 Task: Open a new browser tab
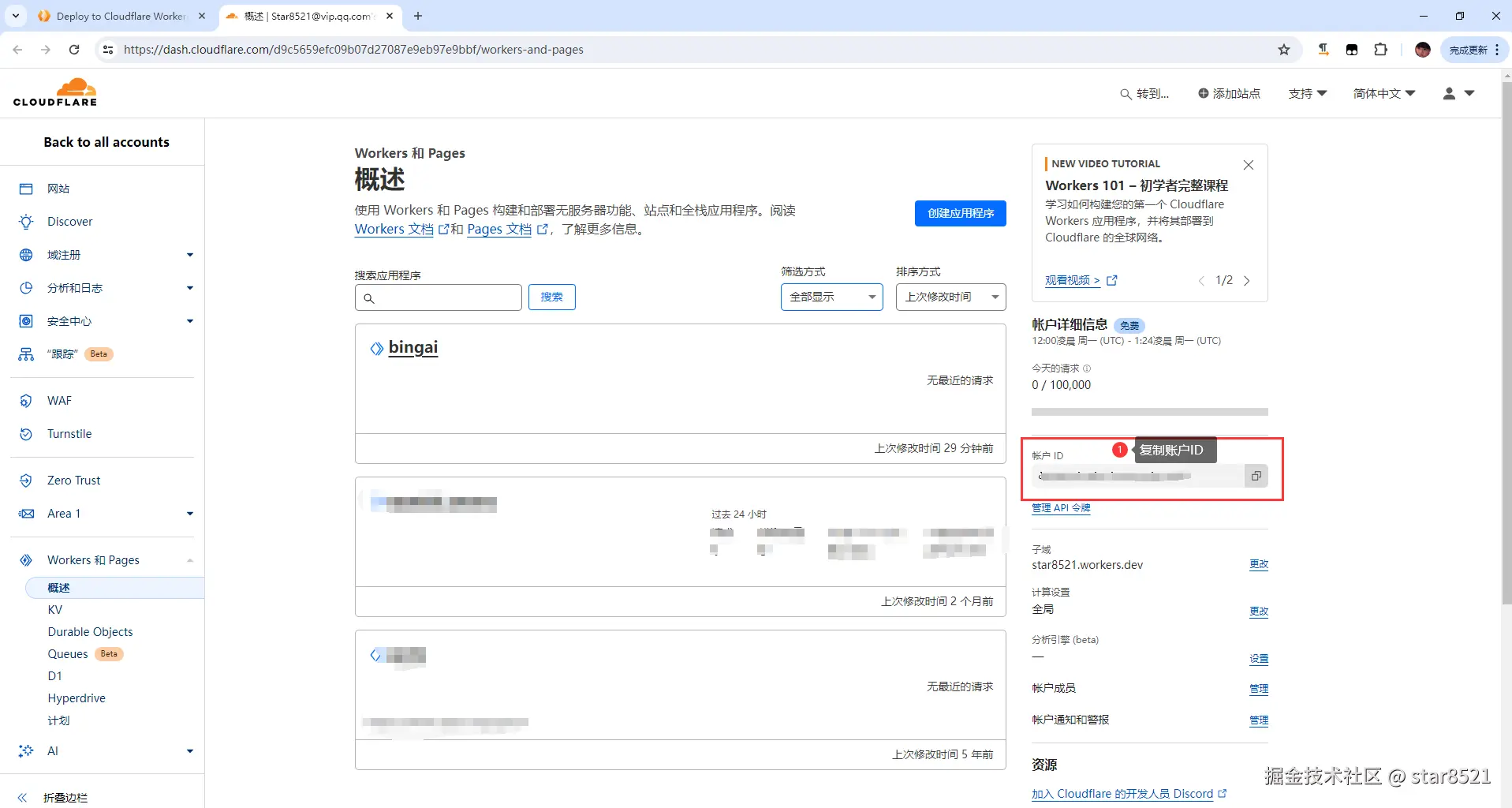[418, 16]
